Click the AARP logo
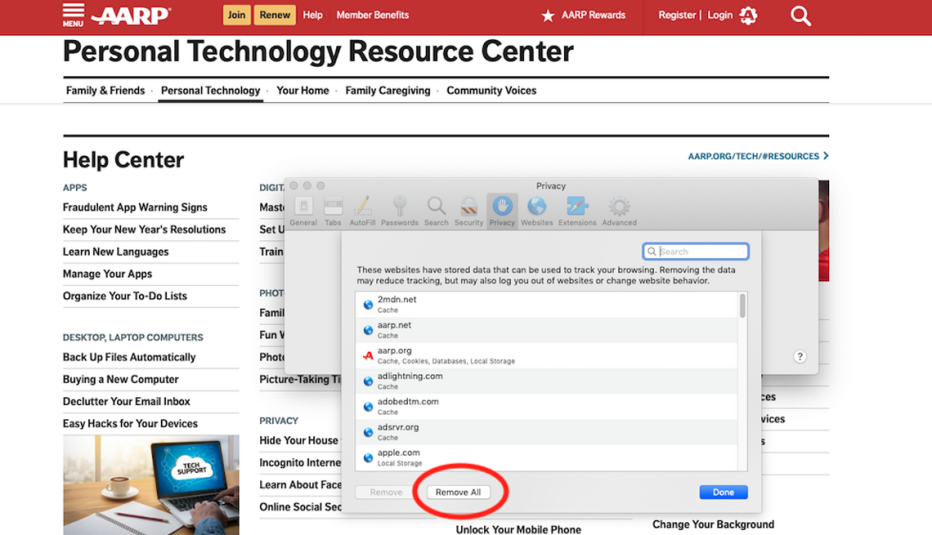 point(131,15)
